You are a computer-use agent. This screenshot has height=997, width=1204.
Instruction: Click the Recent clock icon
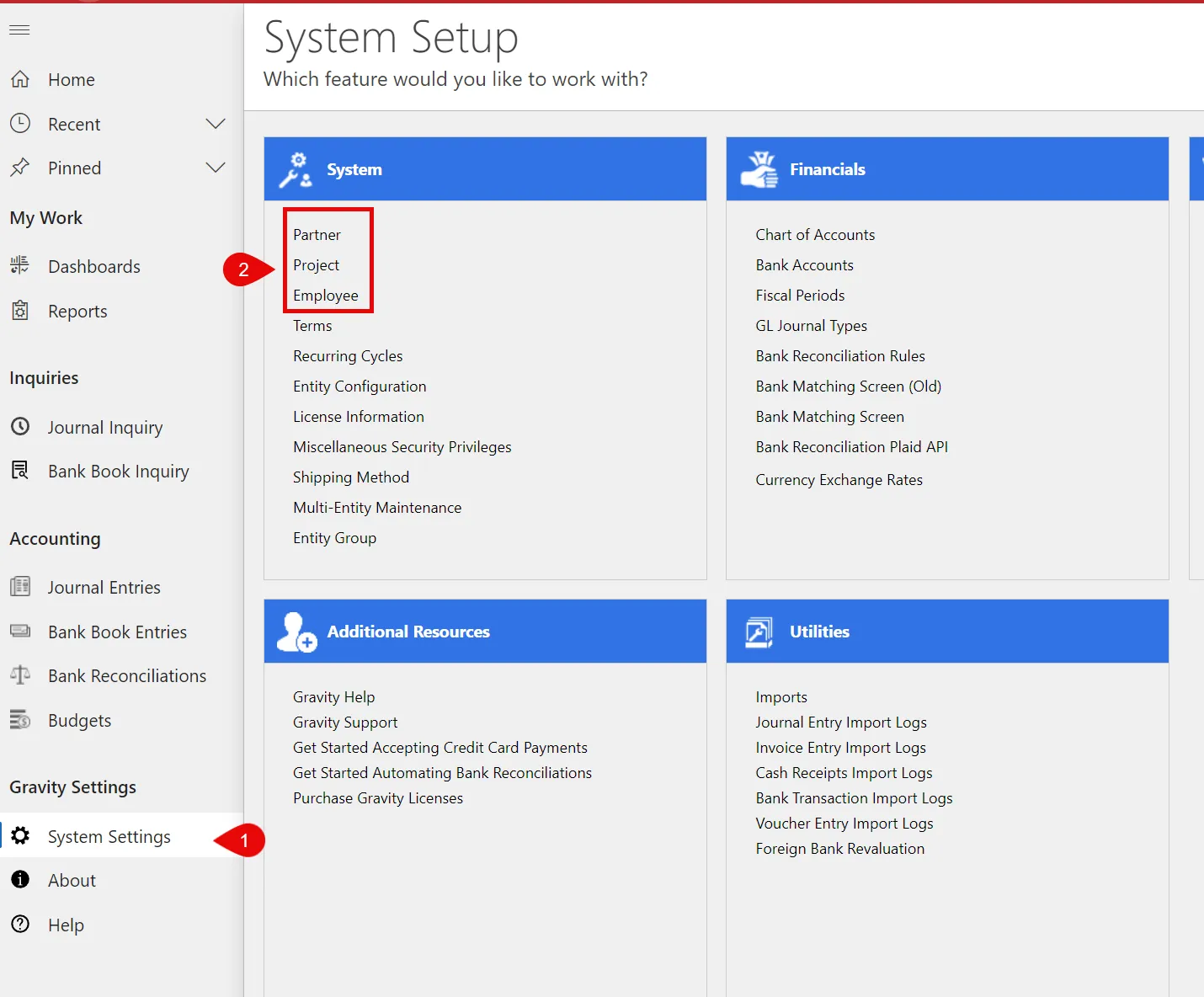click(x=20, y=124)
